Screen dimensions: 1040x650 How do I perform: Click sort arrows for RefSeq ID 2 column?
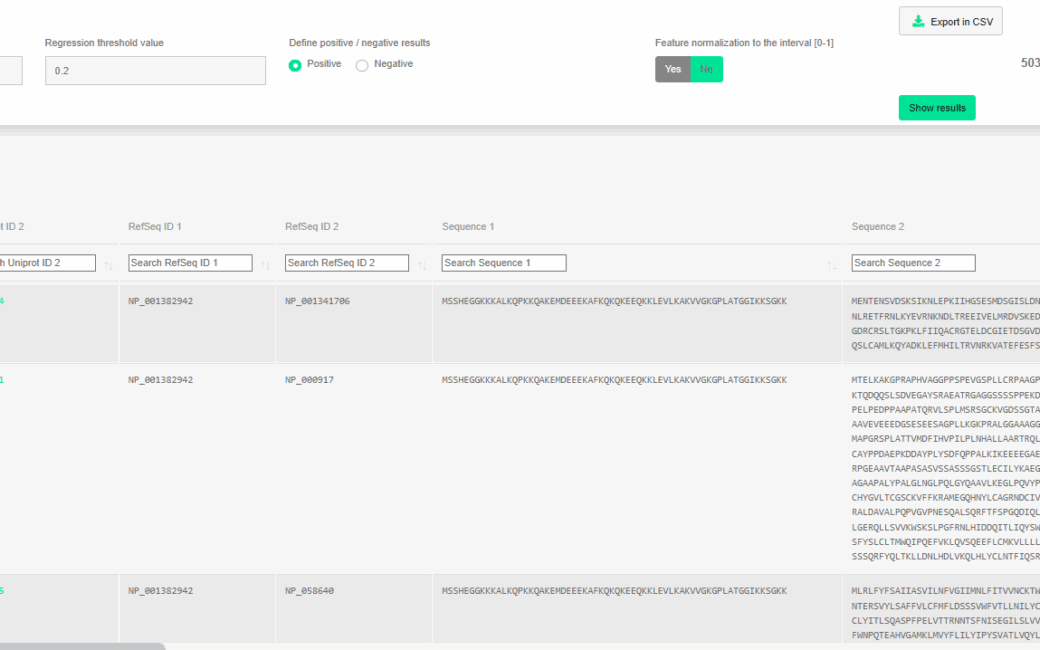422,265
